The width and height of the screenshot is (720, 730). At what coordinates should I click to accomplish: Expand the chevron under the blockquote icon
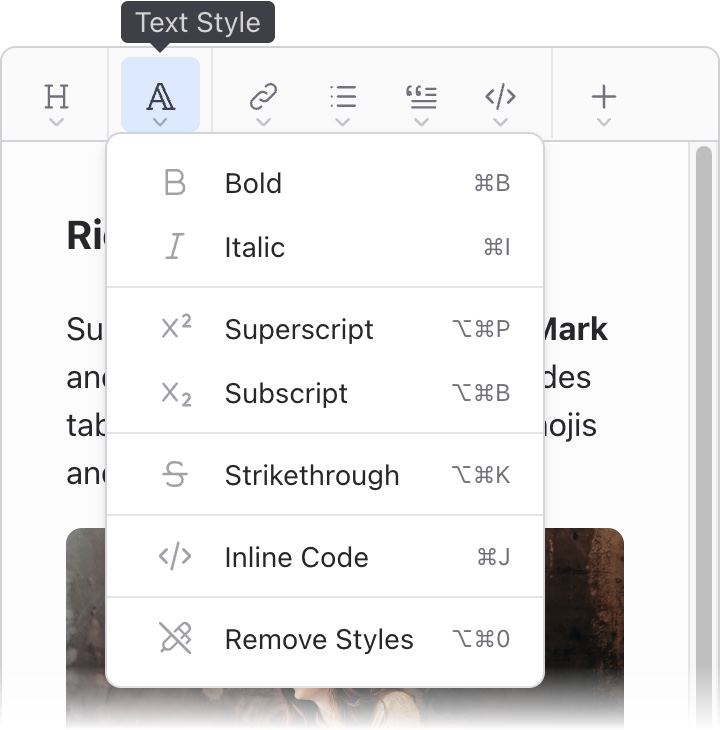[422, 122]
